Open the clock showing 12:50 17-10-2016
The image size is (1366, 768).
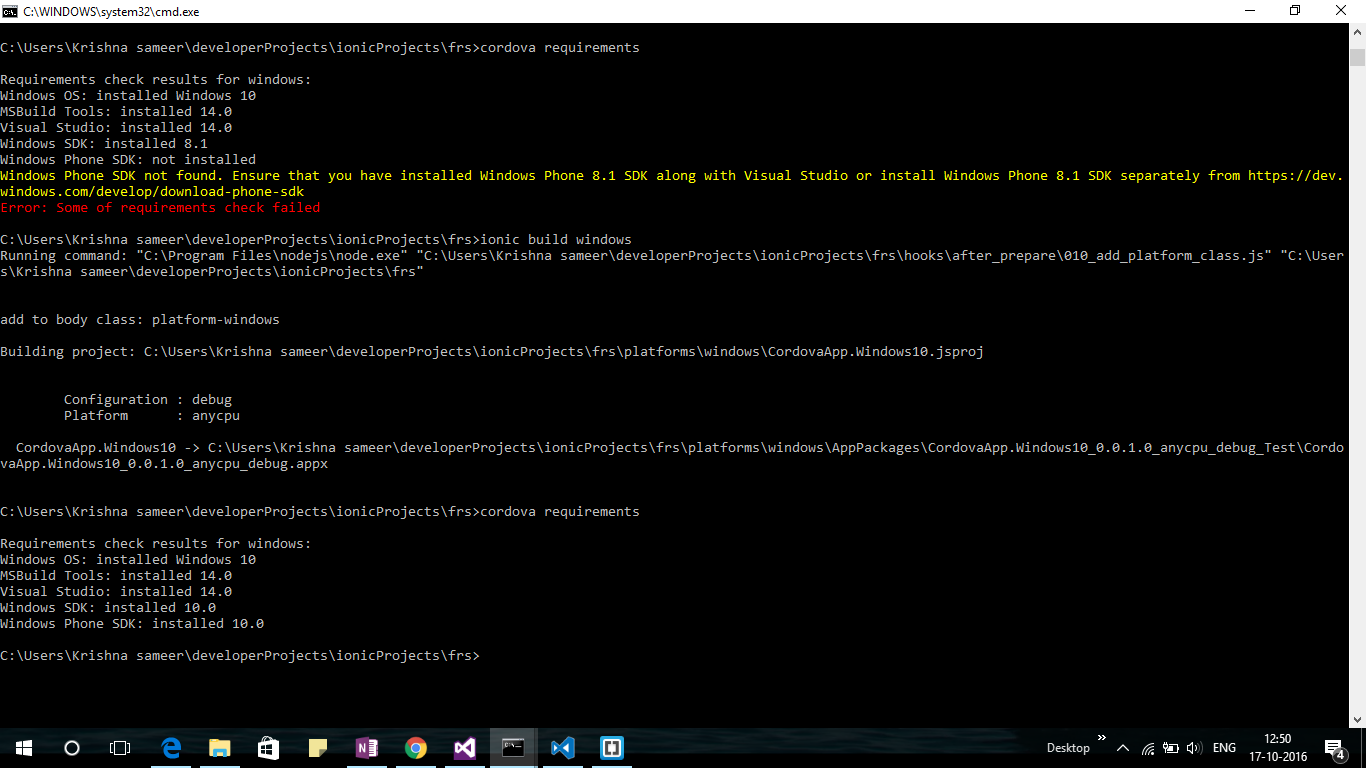pyautogui.click(x=1277, y=747)
